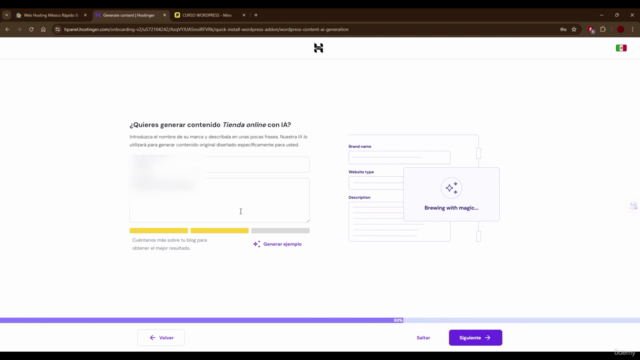Click the Saltar link
The image size is (640, 360).
423,338
